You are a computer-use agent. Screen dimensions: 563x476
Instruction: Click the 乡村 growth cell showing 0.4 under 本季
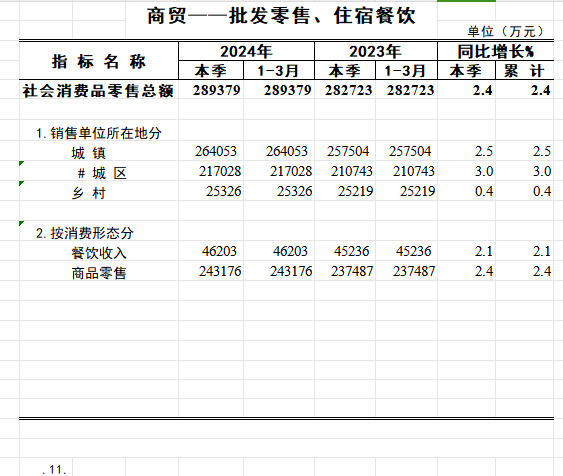[x=466, y=191]
